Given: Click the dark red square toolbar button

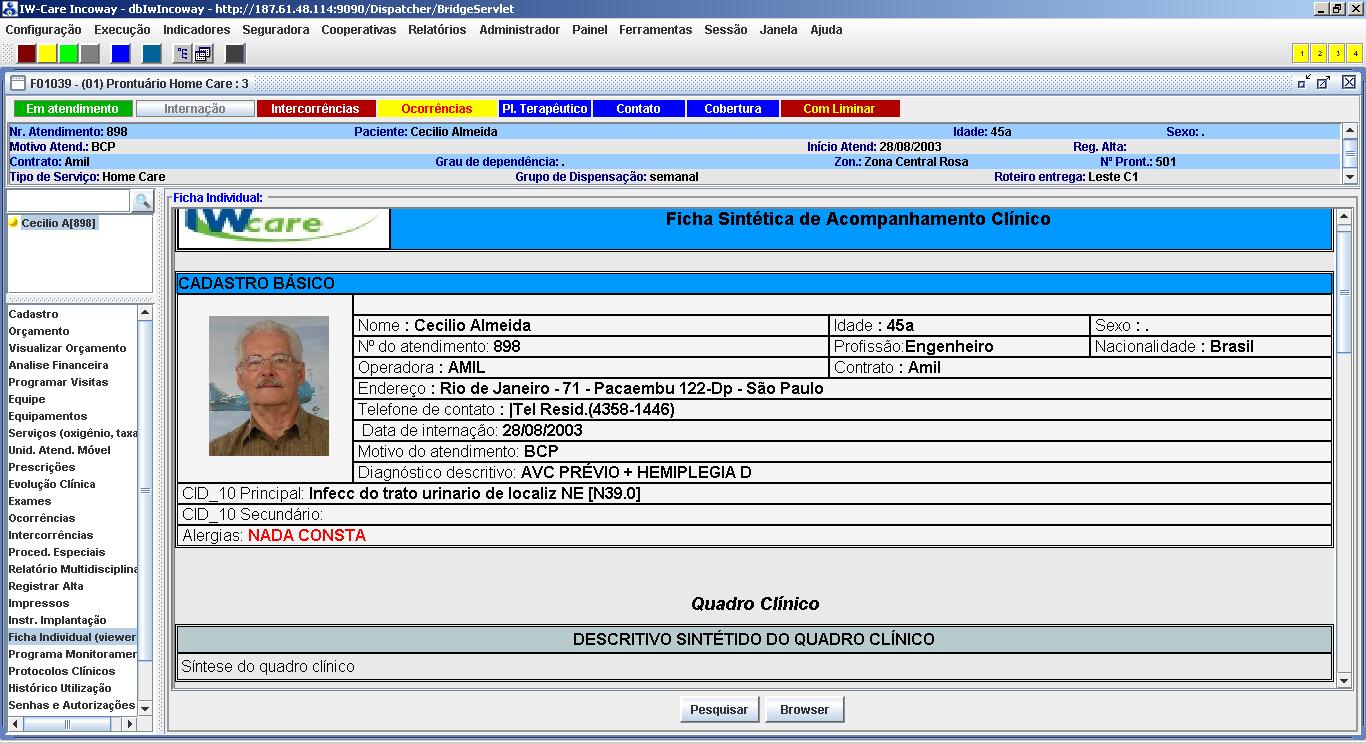Looking at the screenshot, I should pos(27,54).
